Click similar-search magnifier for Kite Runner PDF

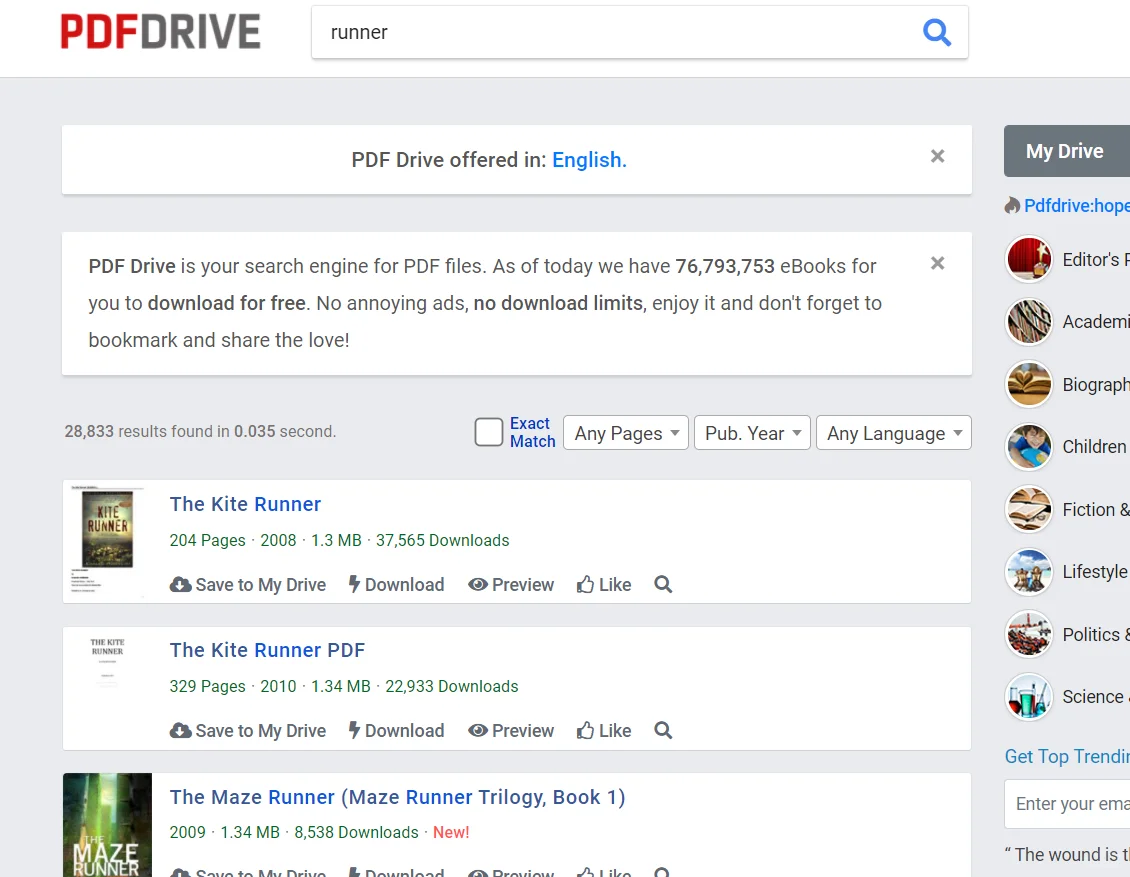pyautogui.click(x=663, y=731)
